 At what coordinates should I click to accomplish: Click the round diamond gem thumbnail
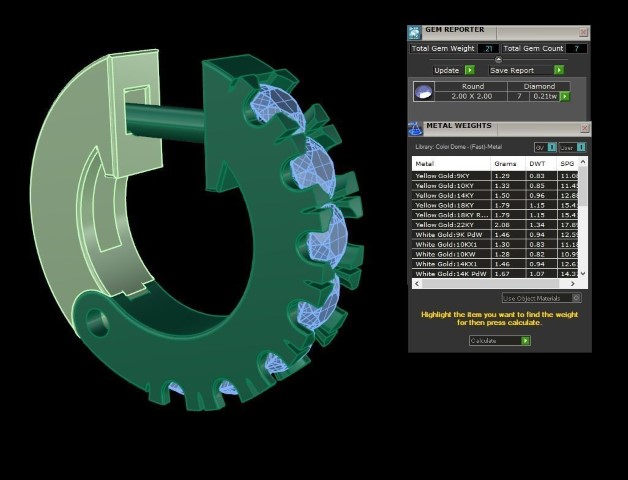[424, 91]
